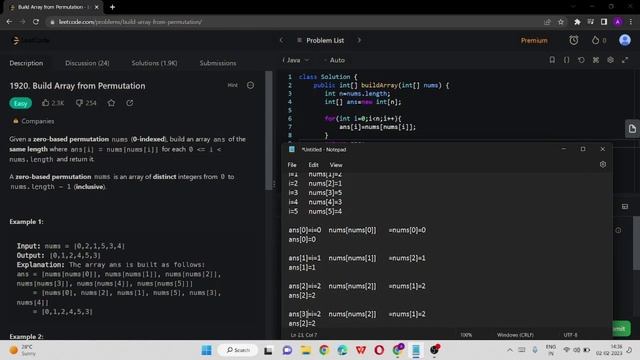Open a new browser tab

(x=112, y=7)
